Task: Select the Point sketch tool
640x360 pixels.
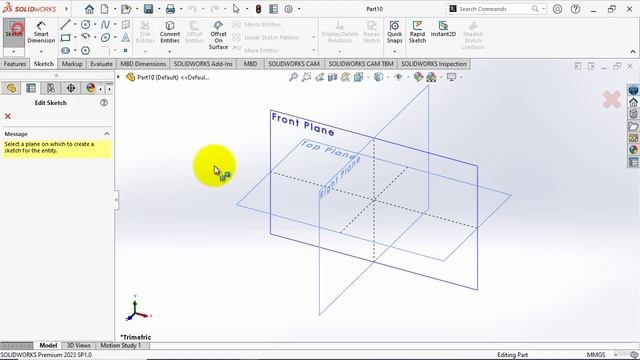Action: tap(126, 51)
